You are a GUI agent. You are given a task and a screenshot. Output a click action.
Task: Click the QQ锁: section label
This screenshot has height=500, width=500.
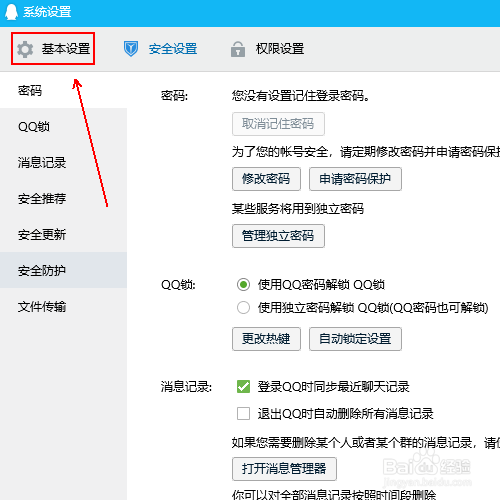(178, 285)
